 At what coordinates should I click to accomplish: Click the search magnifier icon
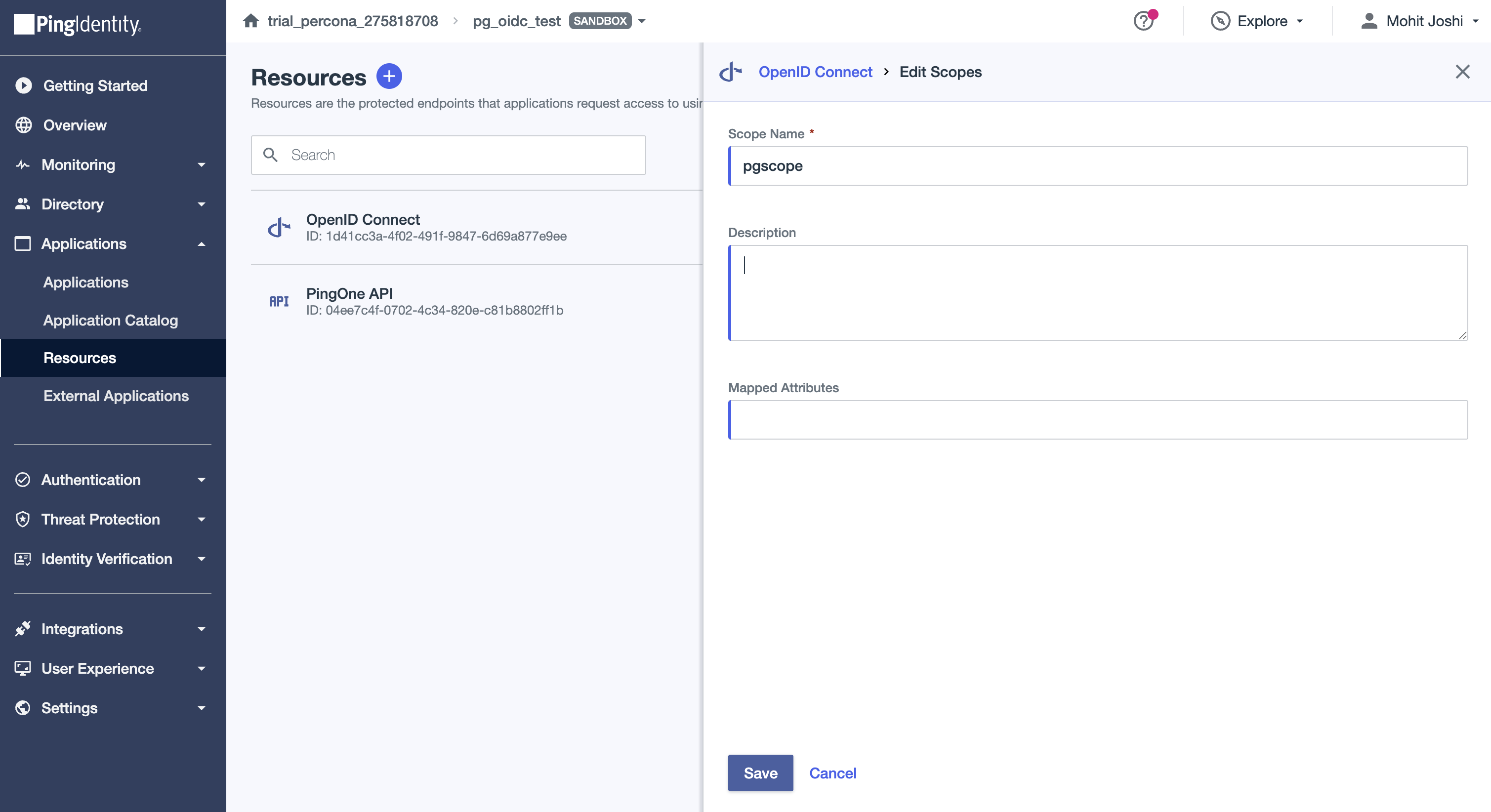point(270,155)
